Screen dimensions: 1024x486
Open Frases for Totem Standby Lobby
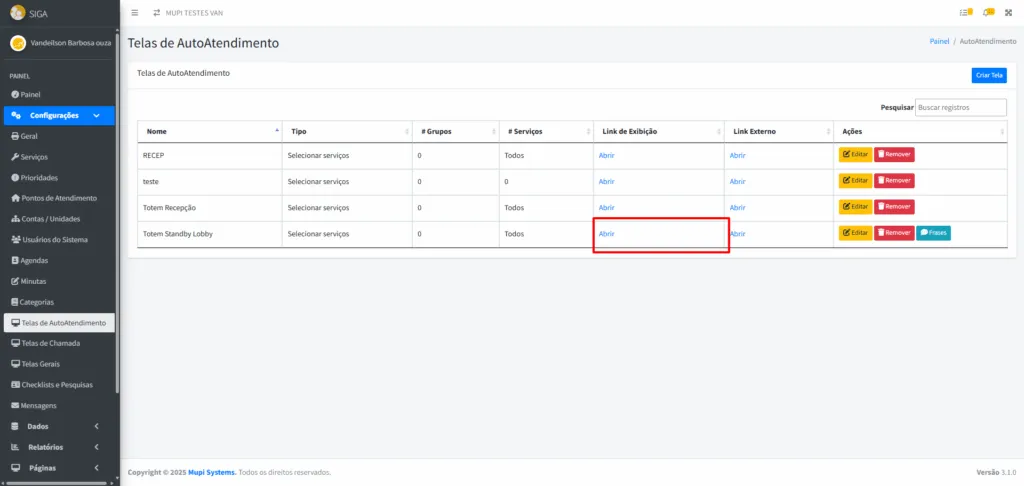[x=932, y=233]
